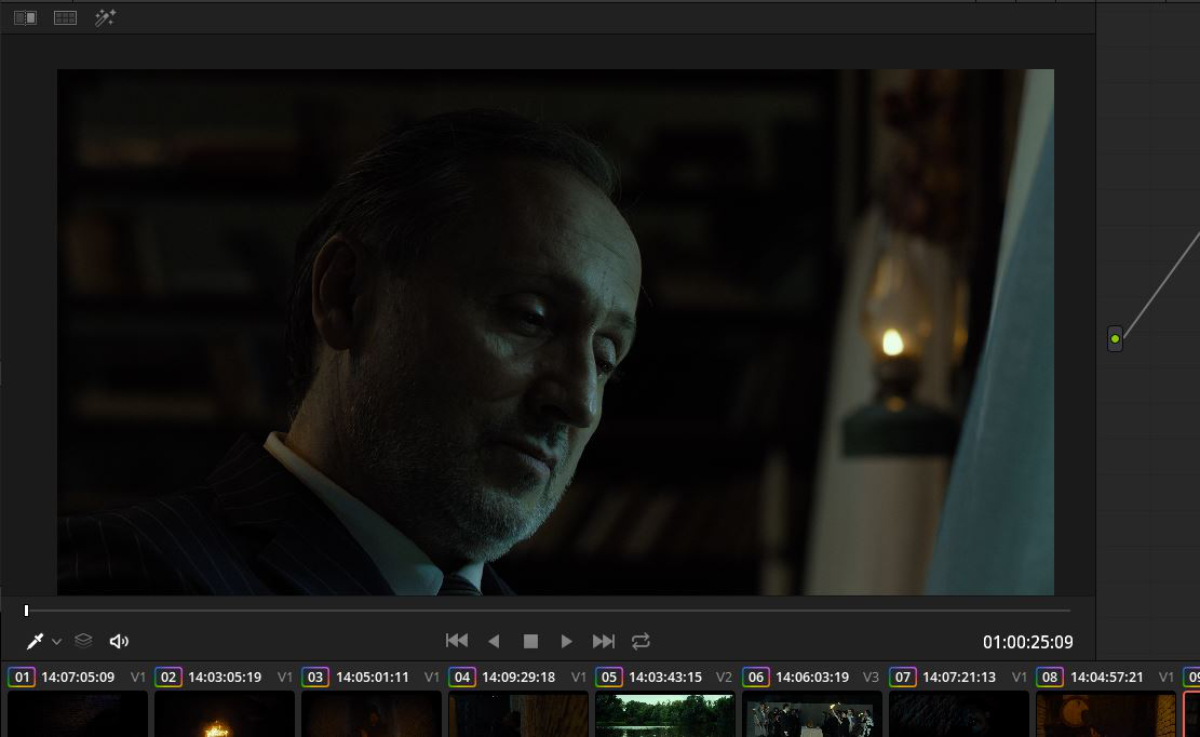Image resolution: width=1200 pixels, height=737 pixels.
Task: Click clip number badge 02
Action: click(x=169, y=677)
